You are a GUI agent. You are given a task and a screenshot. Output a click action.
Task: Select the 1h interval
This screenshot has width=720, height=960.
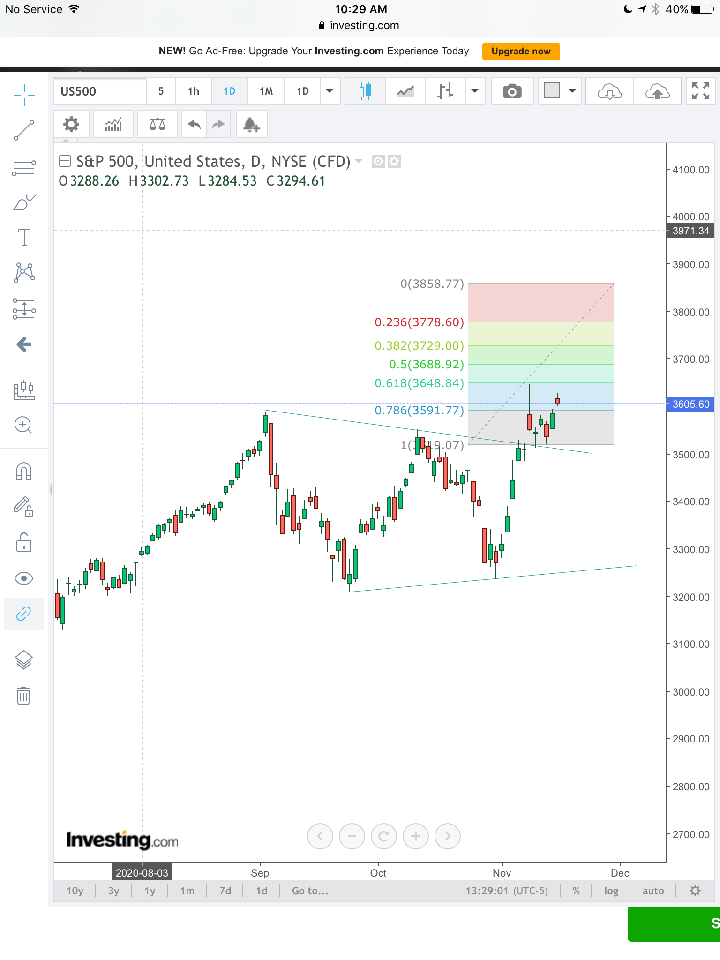coord(193,91)
